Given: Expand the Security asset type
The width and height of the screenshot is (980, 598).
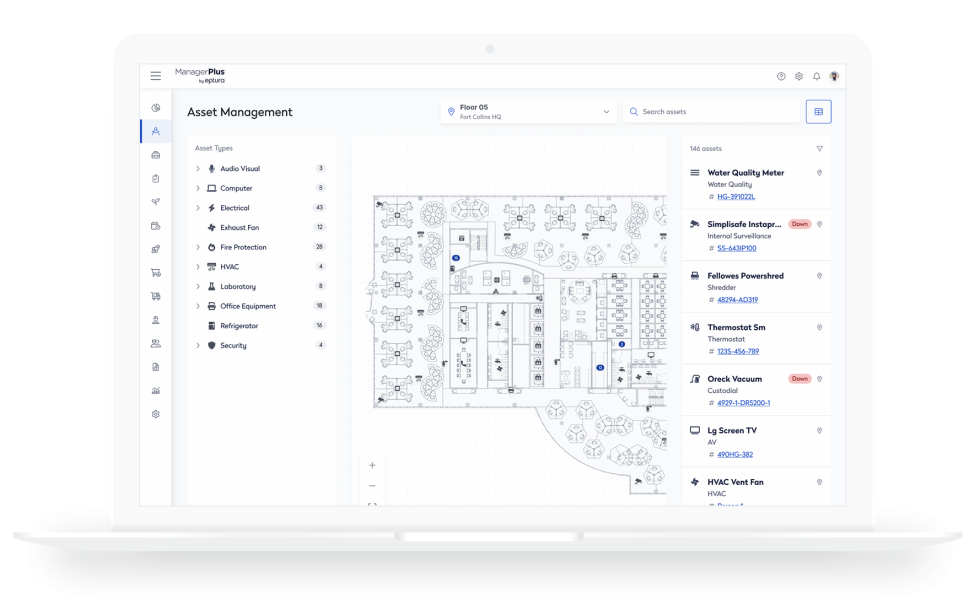Looking at the screenshot, I should [197, 345].
